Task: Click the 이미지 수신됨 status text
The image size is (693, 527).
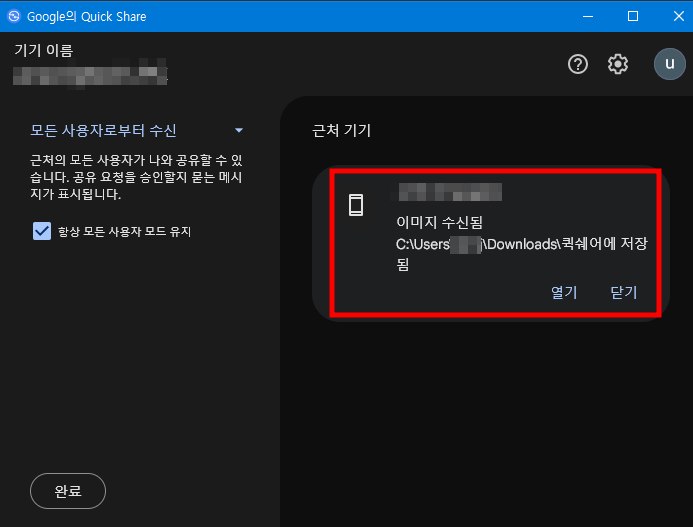Action: [x=439, y=222]
